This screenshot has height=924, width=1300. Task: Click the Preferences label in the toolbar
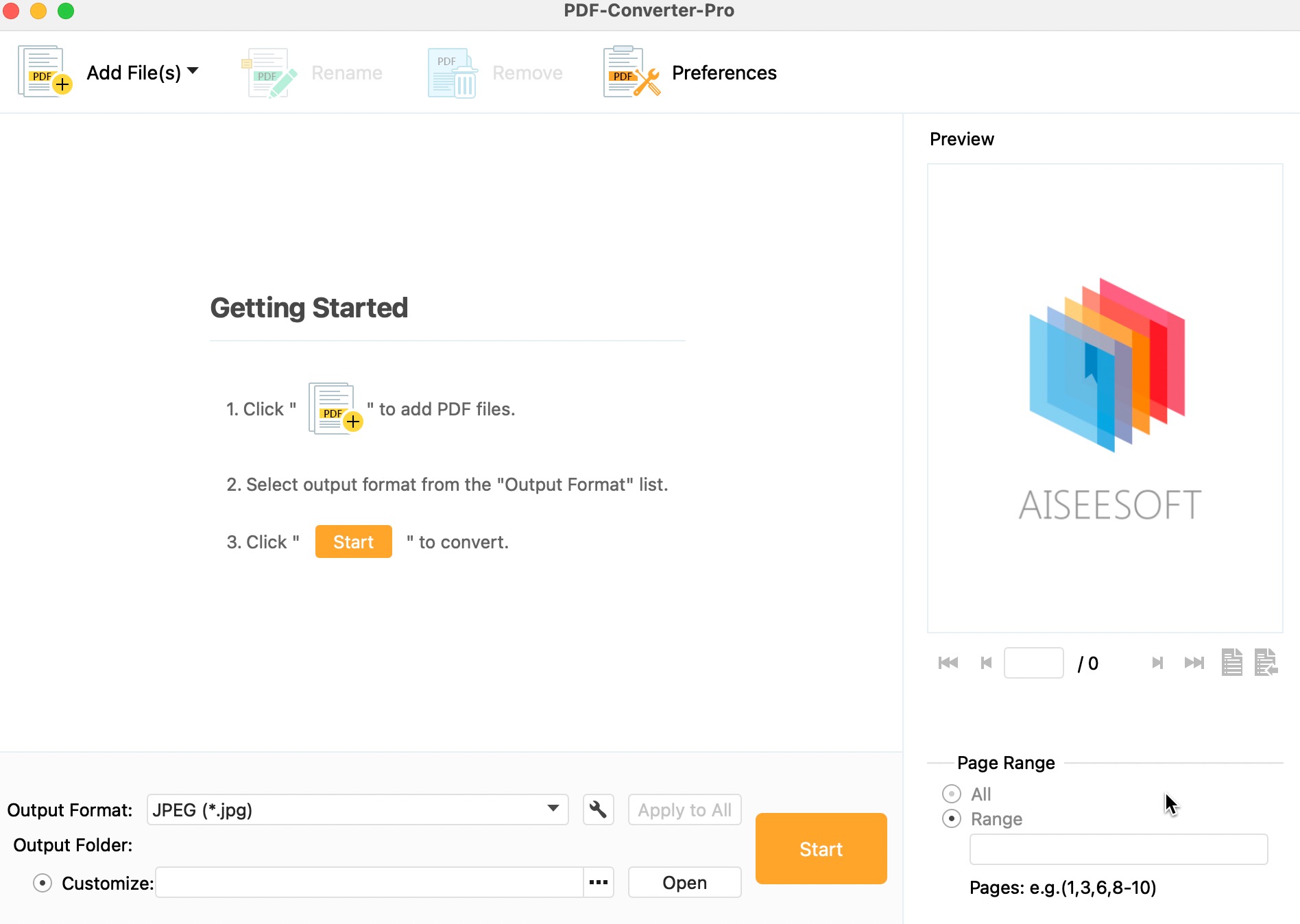pos(724,73)
